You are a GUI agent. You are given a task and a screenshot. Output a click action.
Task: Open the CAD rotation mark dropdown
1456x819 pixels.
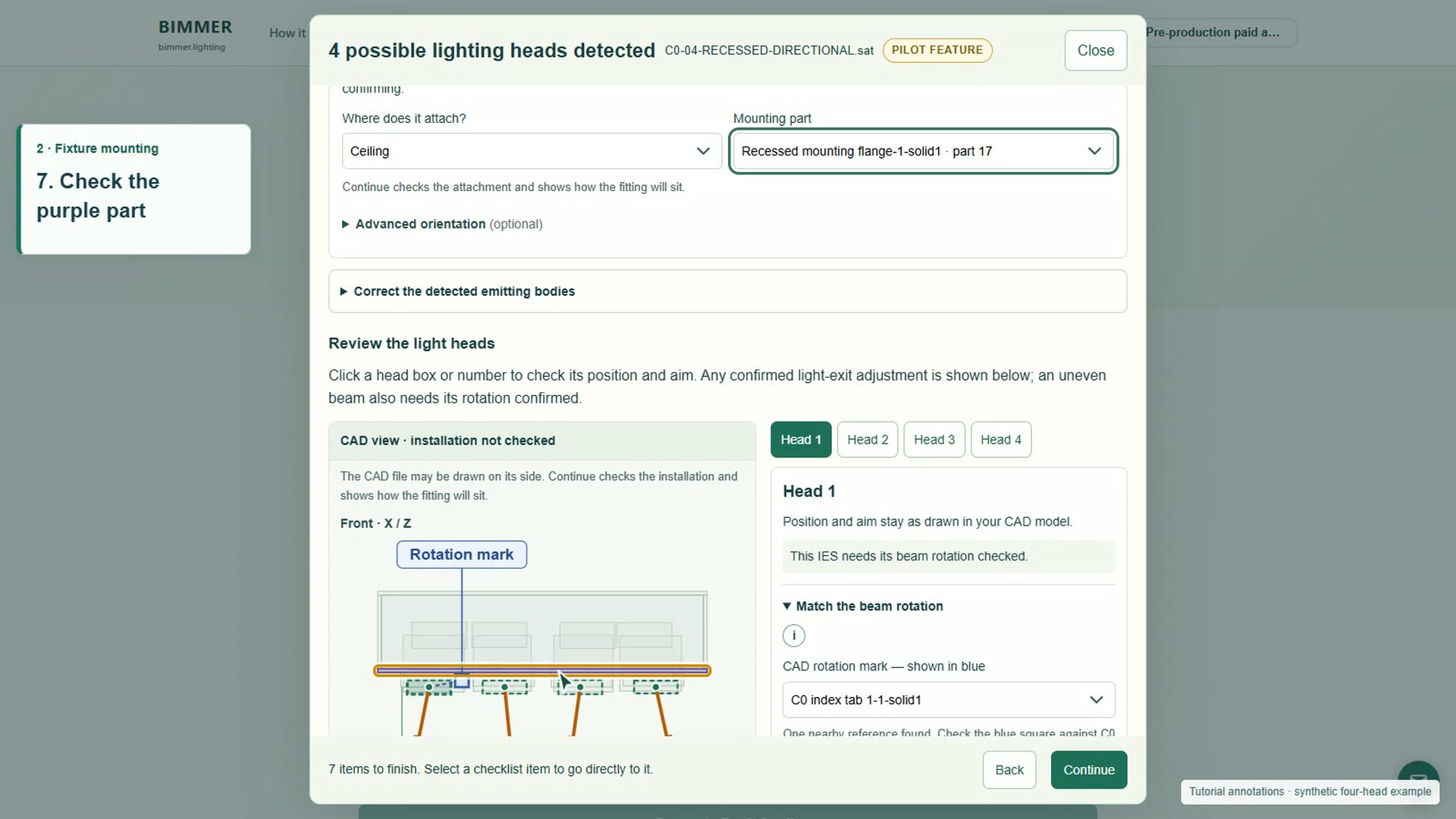pos(949,700)
